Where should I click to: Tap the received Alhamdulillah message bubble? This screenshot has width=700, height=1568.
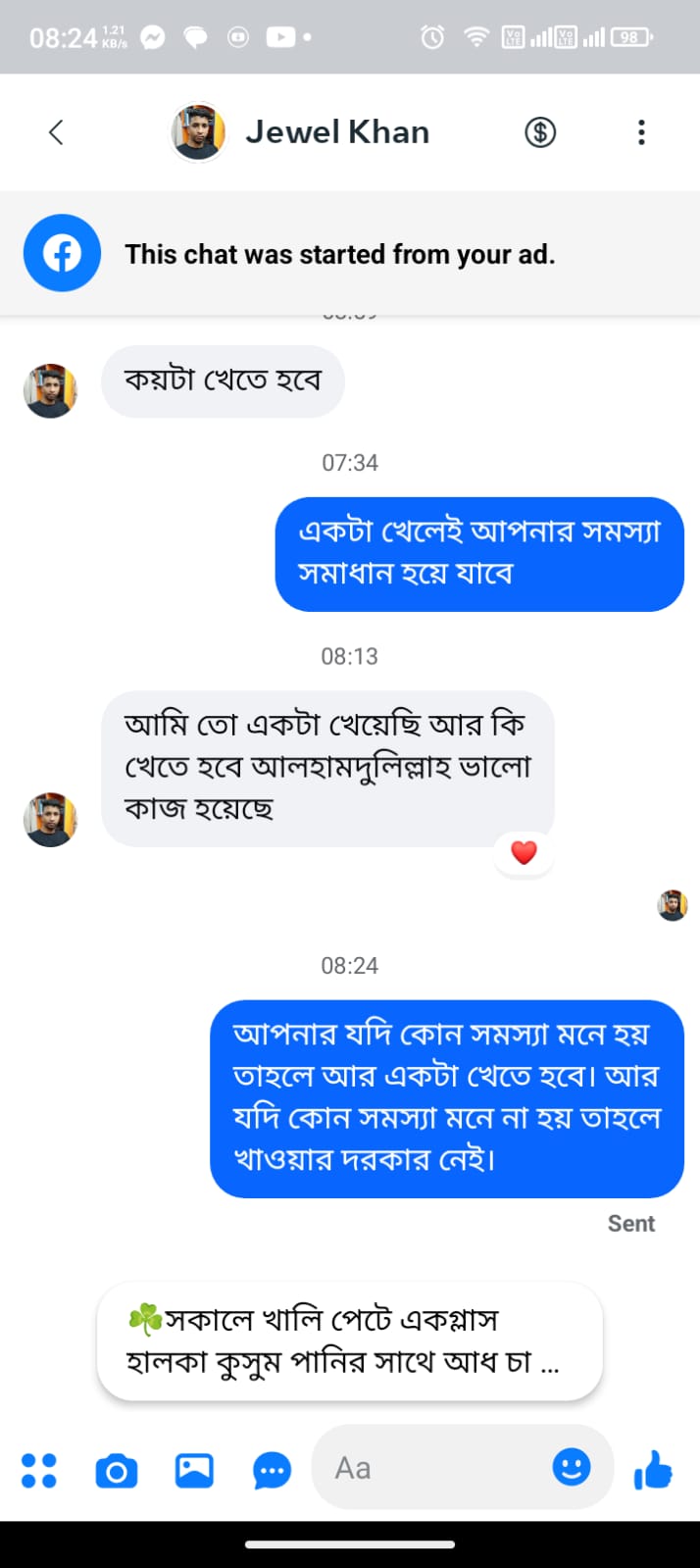(x=327, y=767)
